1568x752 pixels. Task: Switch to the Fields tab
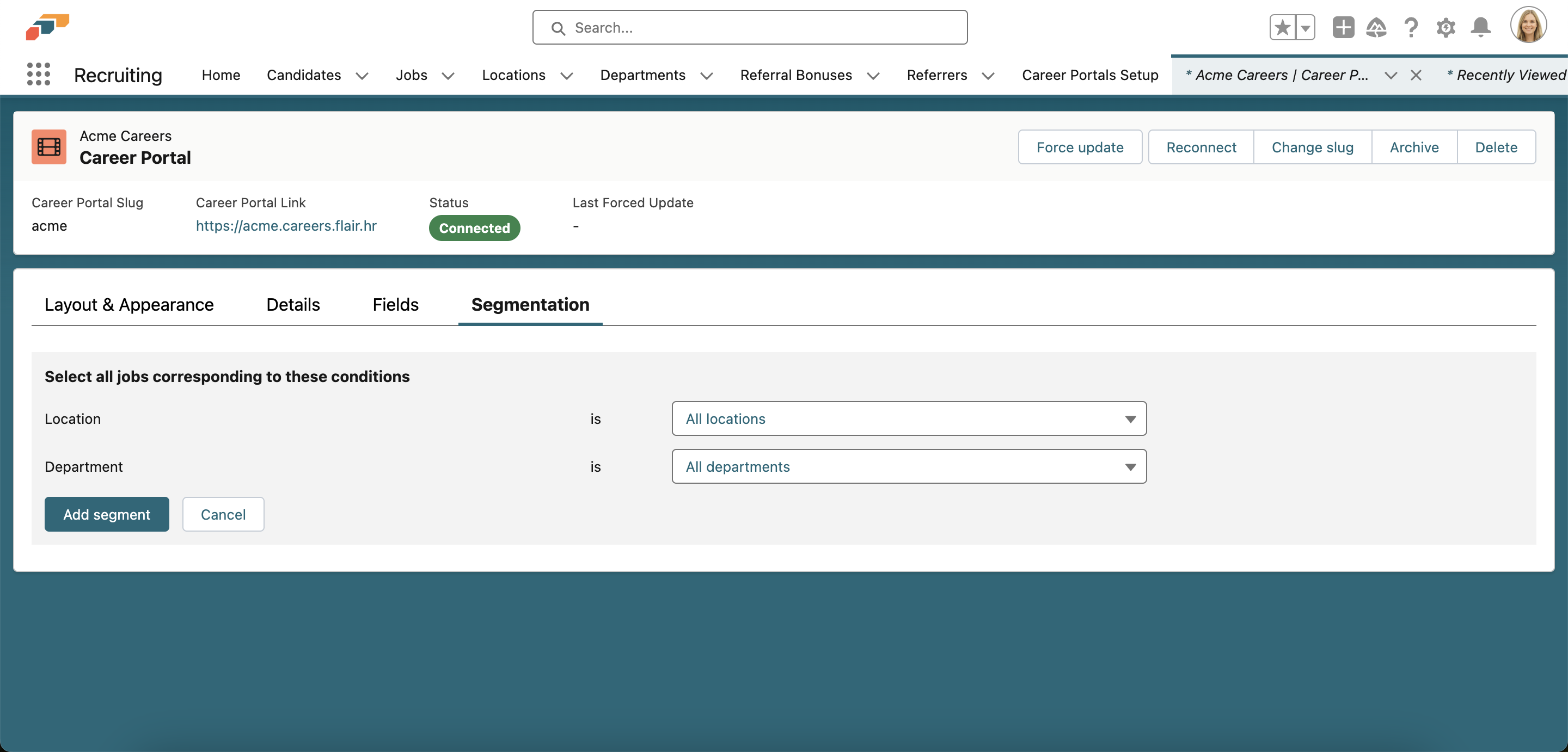click(395, 304)
